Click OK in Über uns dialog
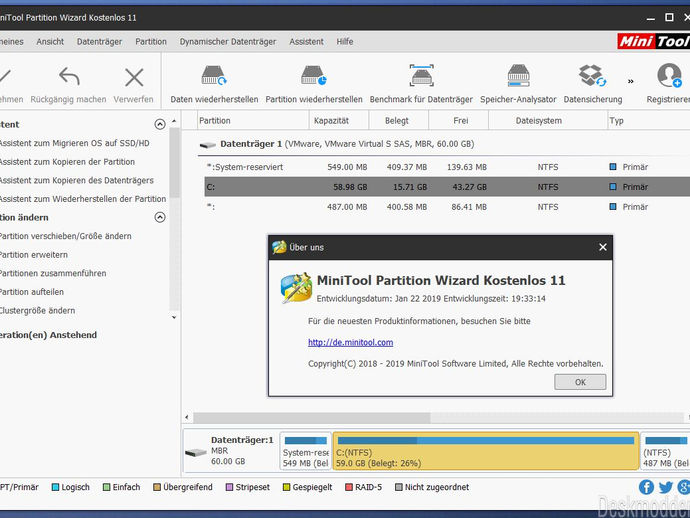This screenshot has height=518, width=690. click(580, 382)
